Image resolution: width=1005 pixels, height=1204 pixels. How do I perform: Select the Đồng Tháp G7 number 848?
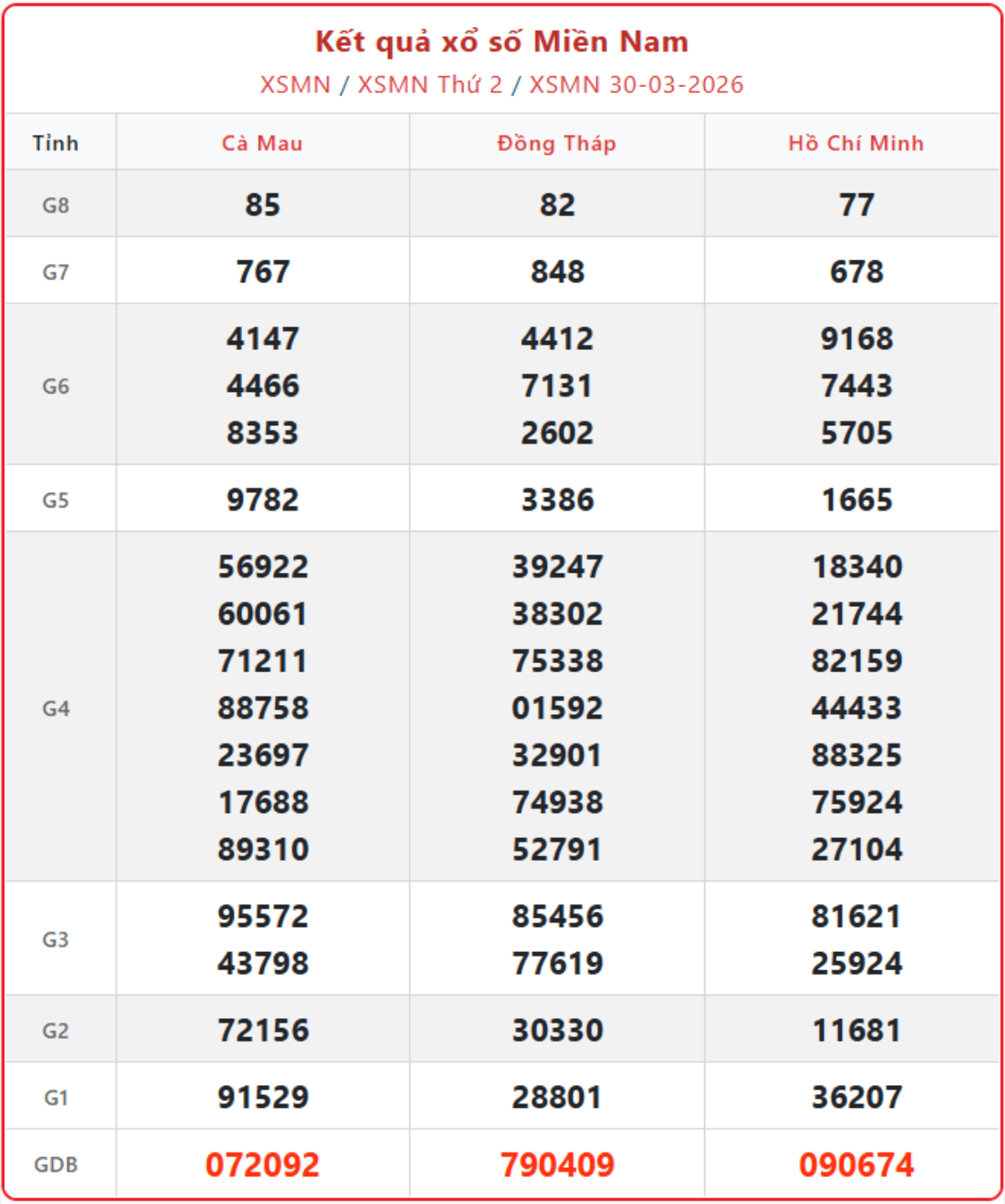click(557, 272)
